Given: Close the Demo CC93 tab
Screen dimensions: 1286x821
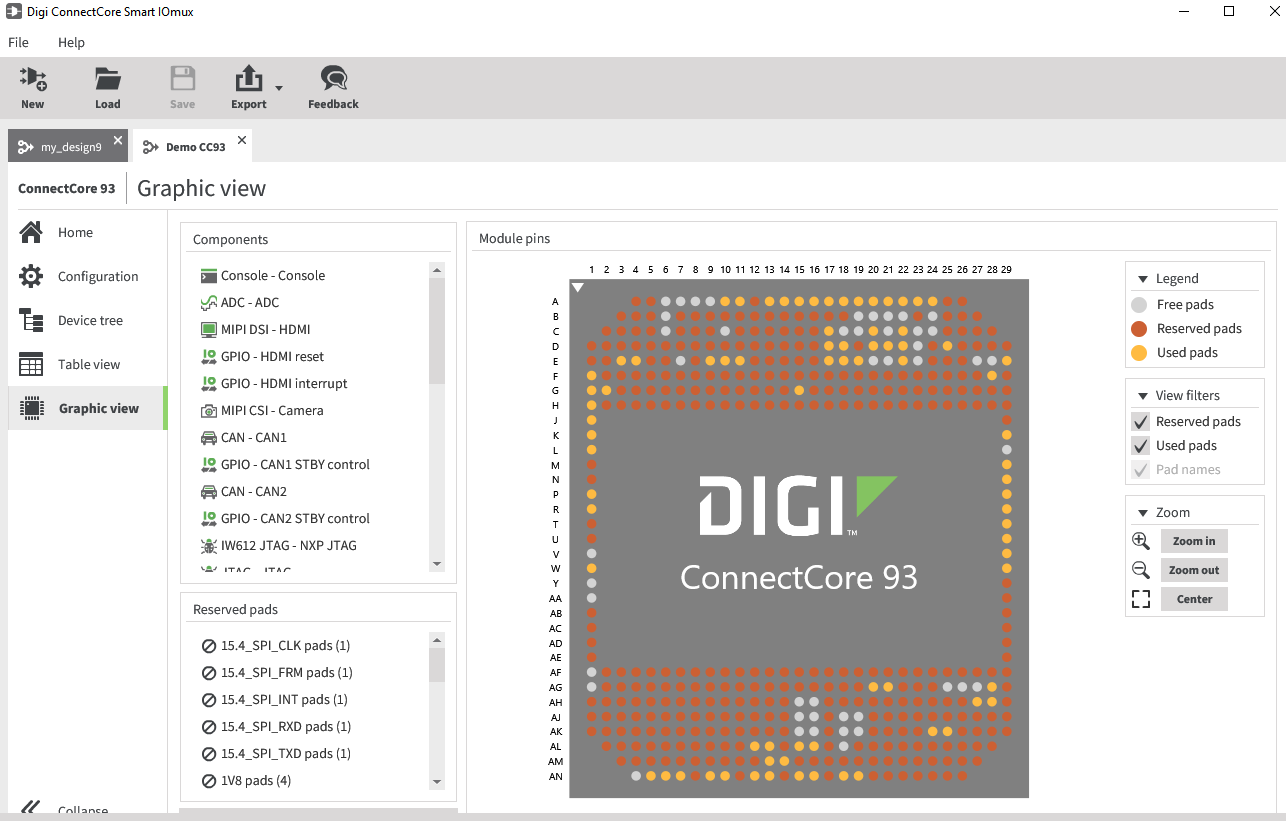Looking at the screenshot, I should pyautogui.click(x=242, y=140).
